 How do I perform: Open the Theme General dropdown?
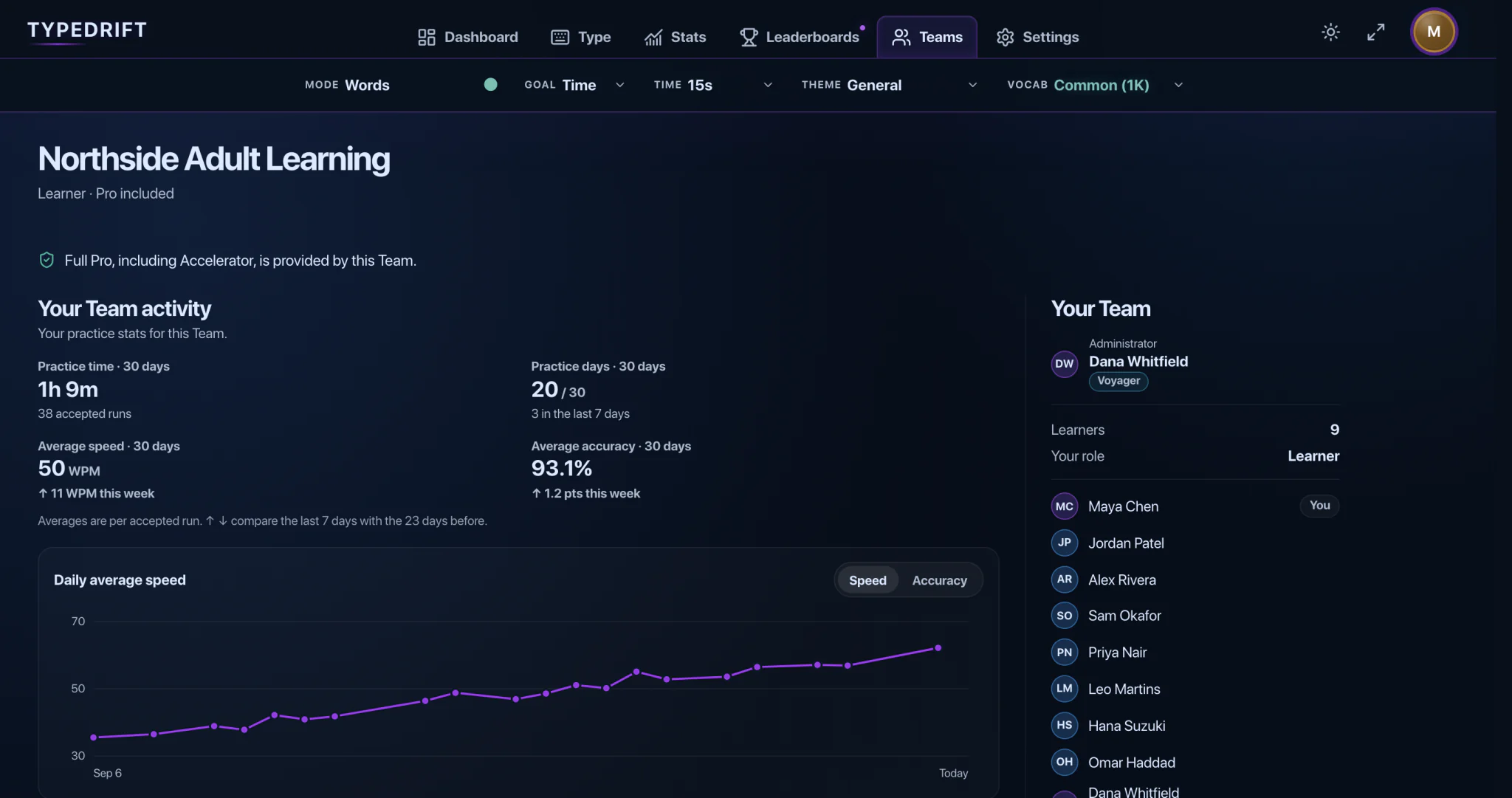pyautogui.click(x=889, y=85)
